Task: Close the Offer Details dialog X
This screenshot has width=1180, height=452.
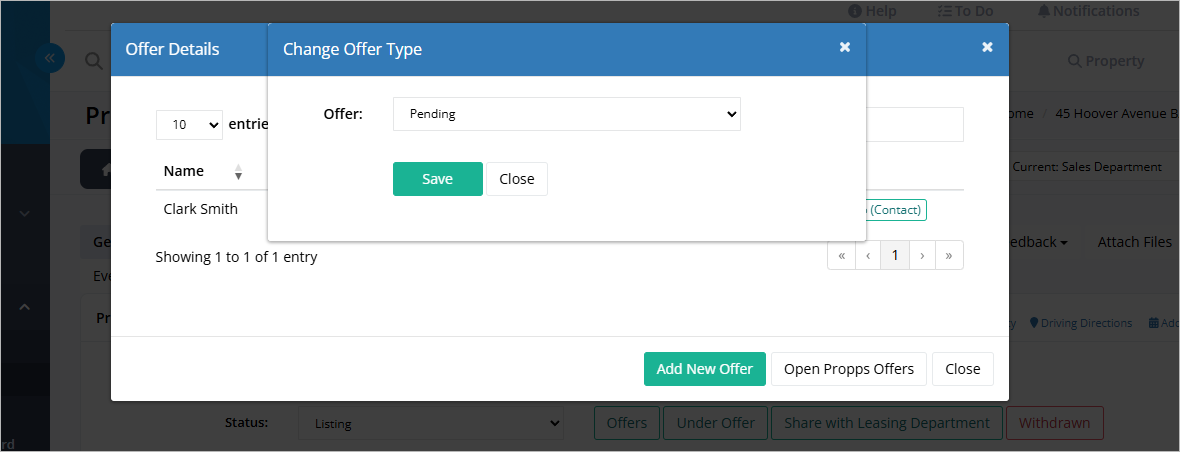Action: (987, 47)
